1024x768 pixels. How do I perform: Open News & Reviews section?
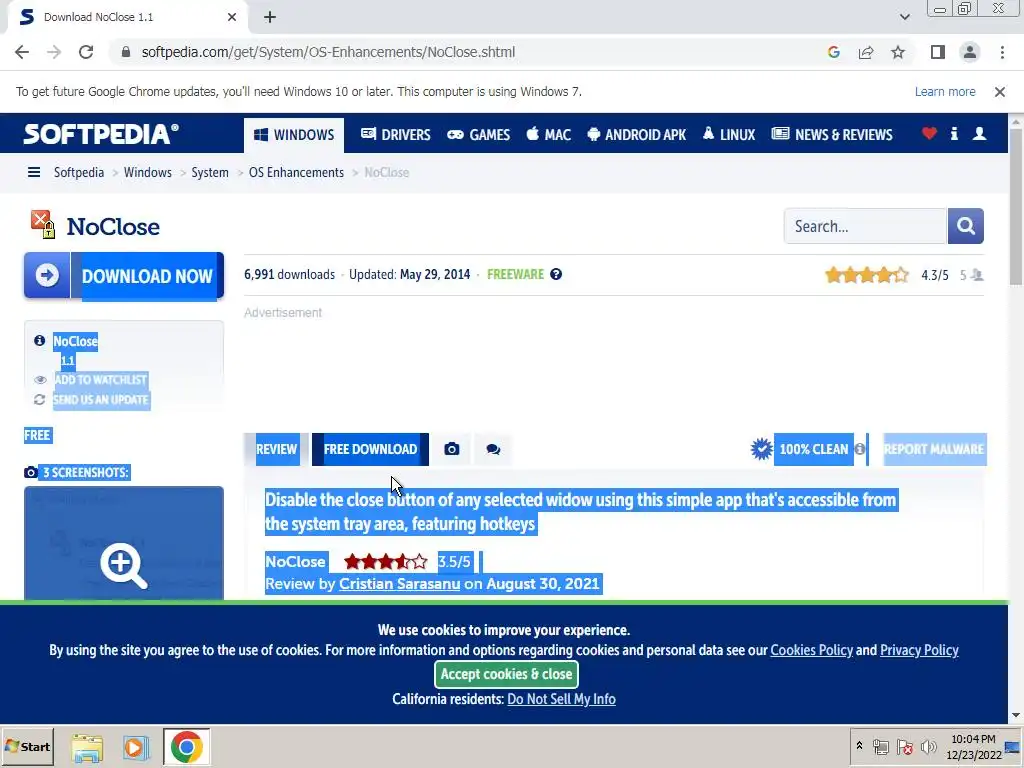pos(832,135)
